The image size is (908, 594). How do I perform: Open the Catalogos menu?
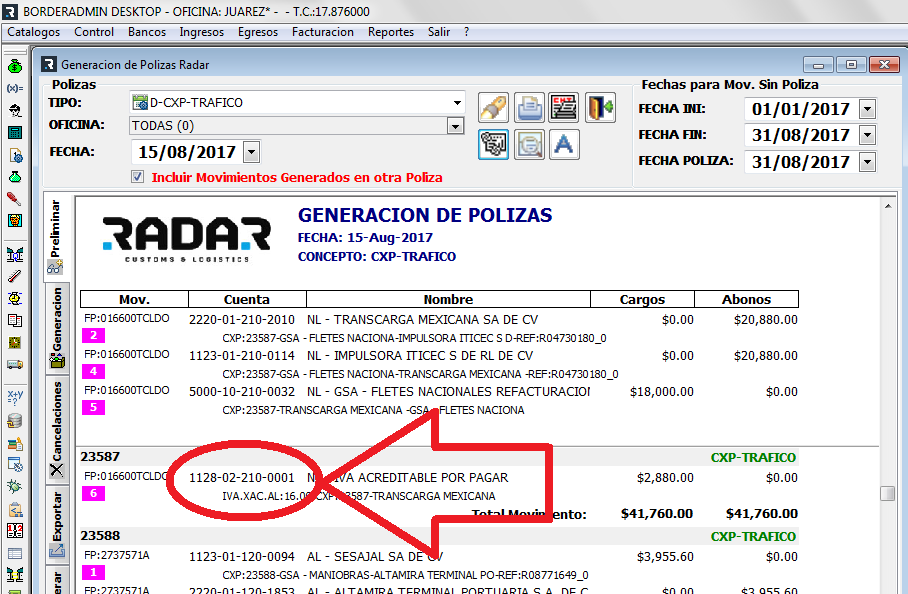click(x=34, y=32)
